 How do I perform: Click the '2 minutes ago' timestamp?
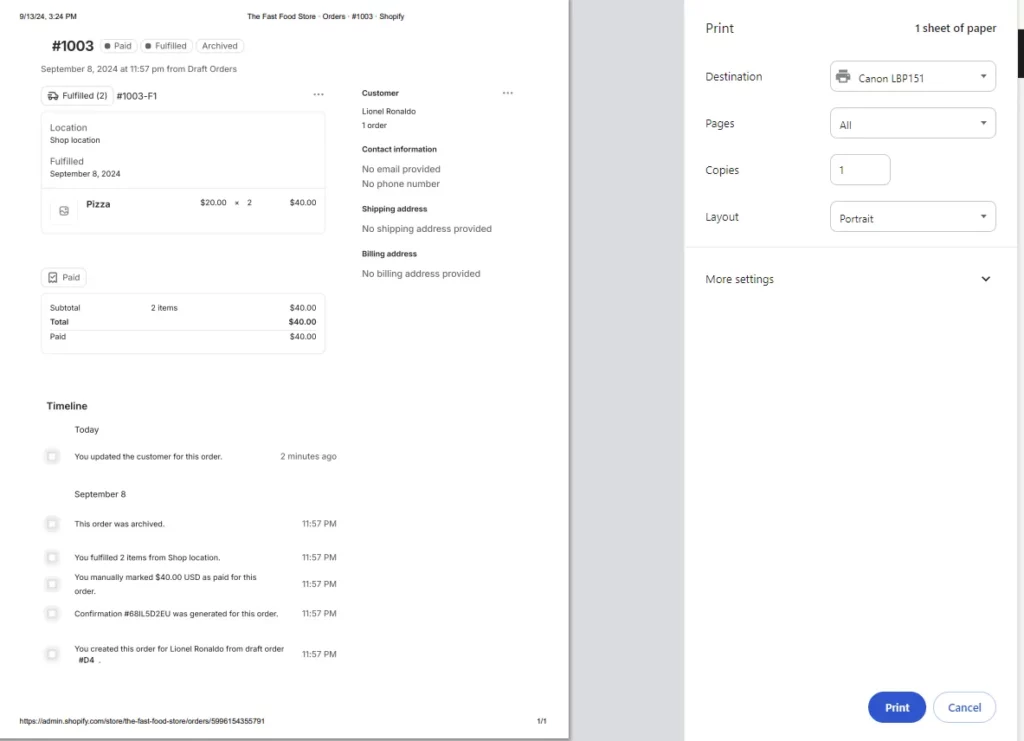(308, 456)
